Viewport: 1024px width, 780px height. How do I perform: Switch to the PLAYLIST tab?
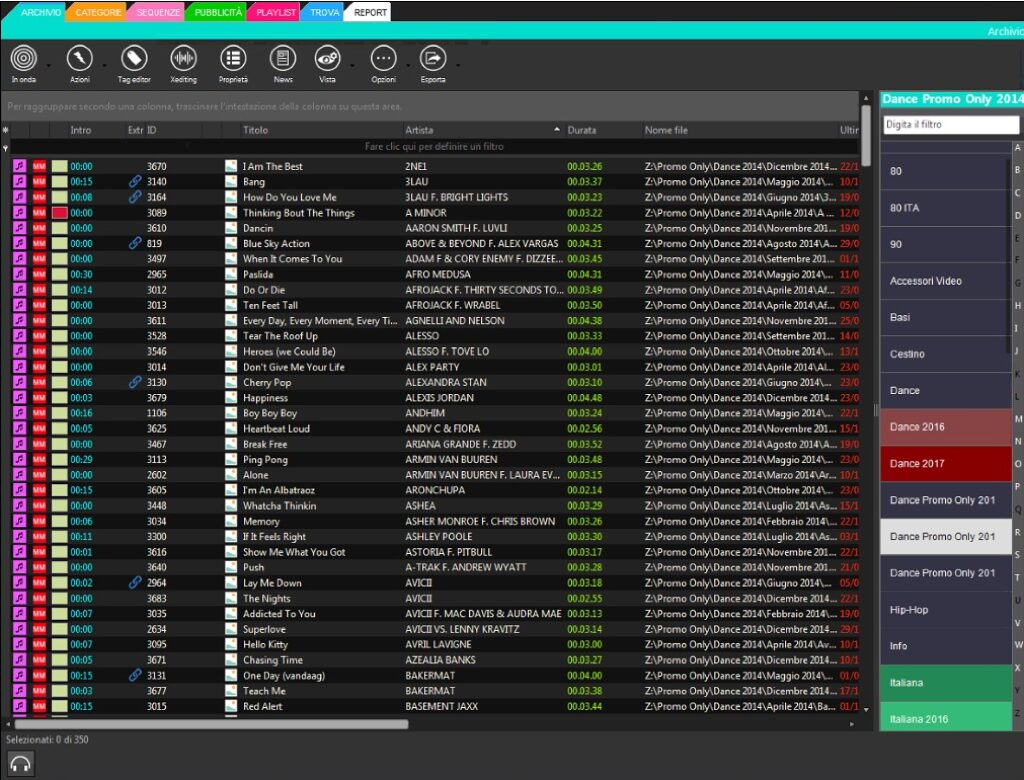point(276,12)
